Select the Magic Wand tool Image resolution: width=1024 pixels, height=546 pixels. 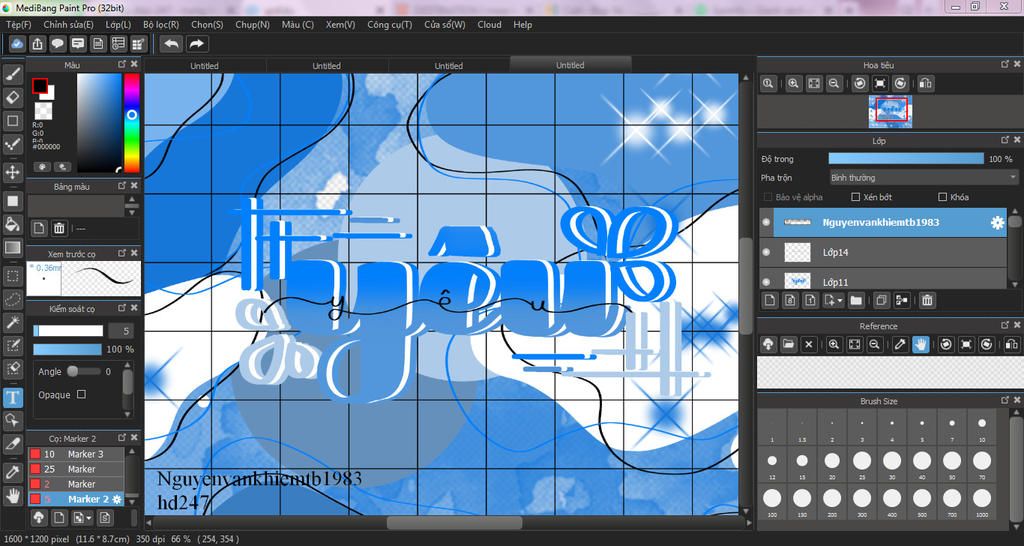point(12,321)
